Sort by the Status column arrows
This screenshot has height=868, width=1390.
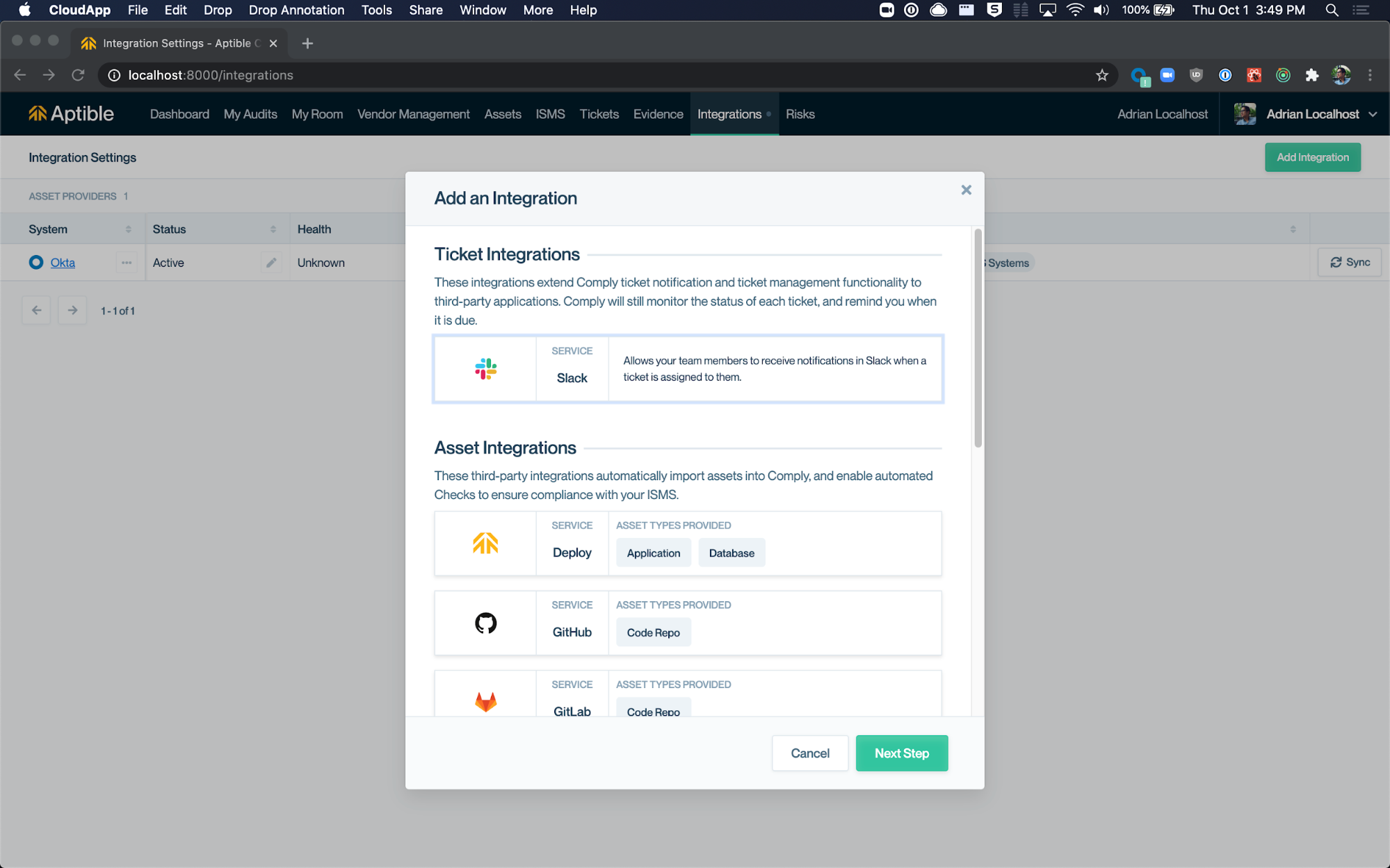(273, 229)
